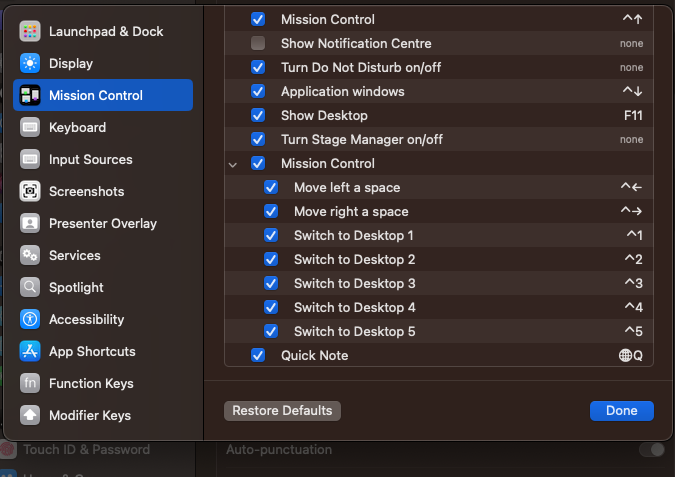The width and height of the screenshot is (675, 477).
Task: Click the Input Sources icon
Action: [30, 159]
